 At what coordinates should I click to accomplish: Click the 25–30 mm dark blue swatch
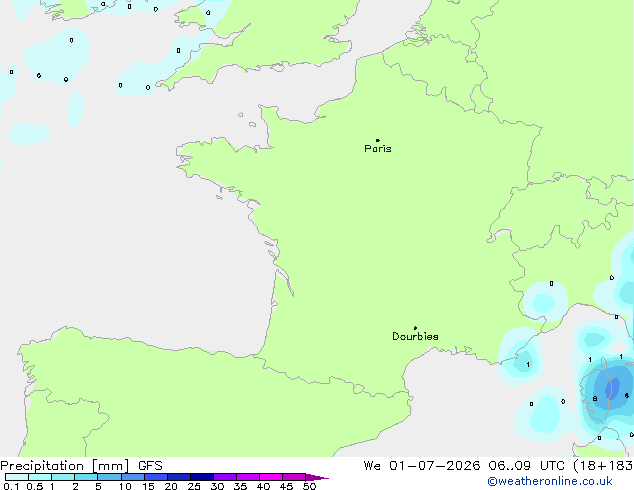202,477
